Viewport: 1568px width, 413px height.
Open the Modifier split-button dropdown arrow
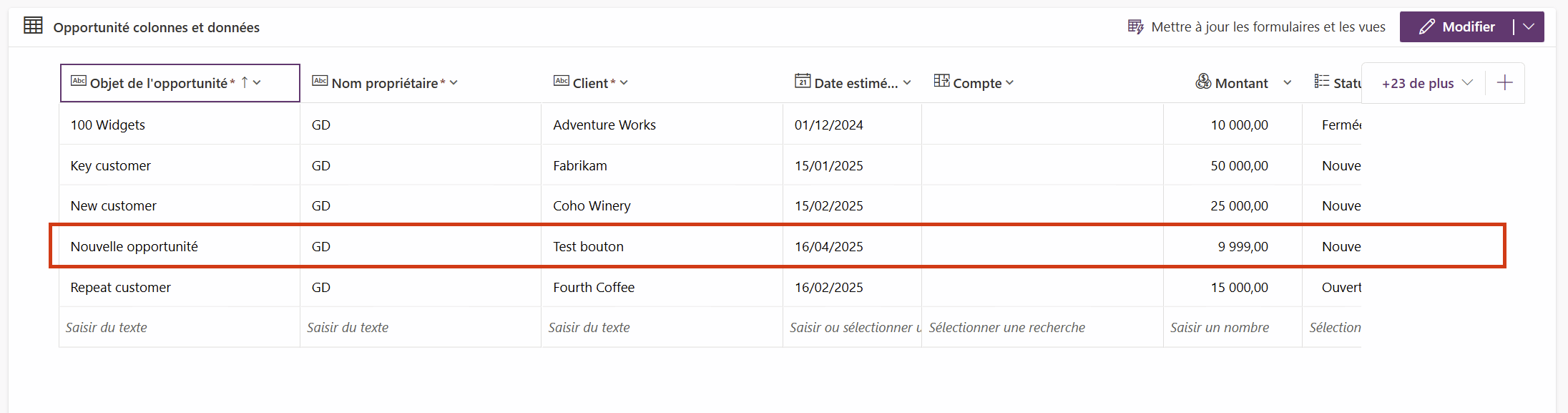tap(1529, 27)
